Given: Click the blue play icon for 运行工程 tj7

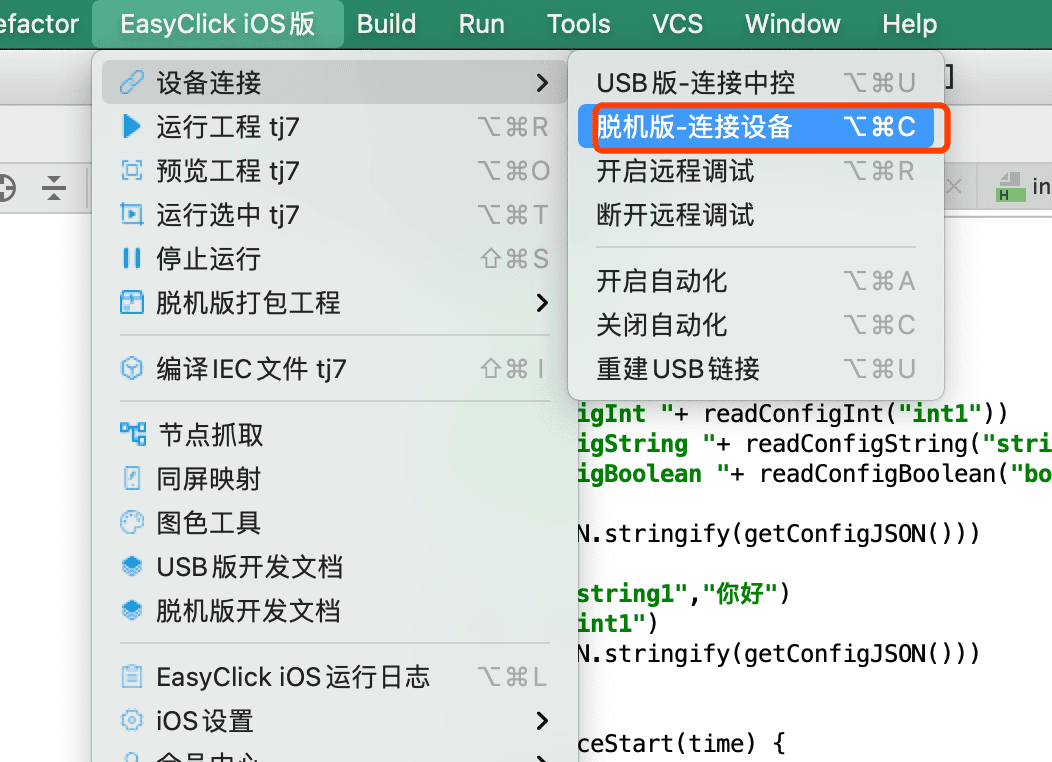Looking at the screenshot, I should pos(132,127).
